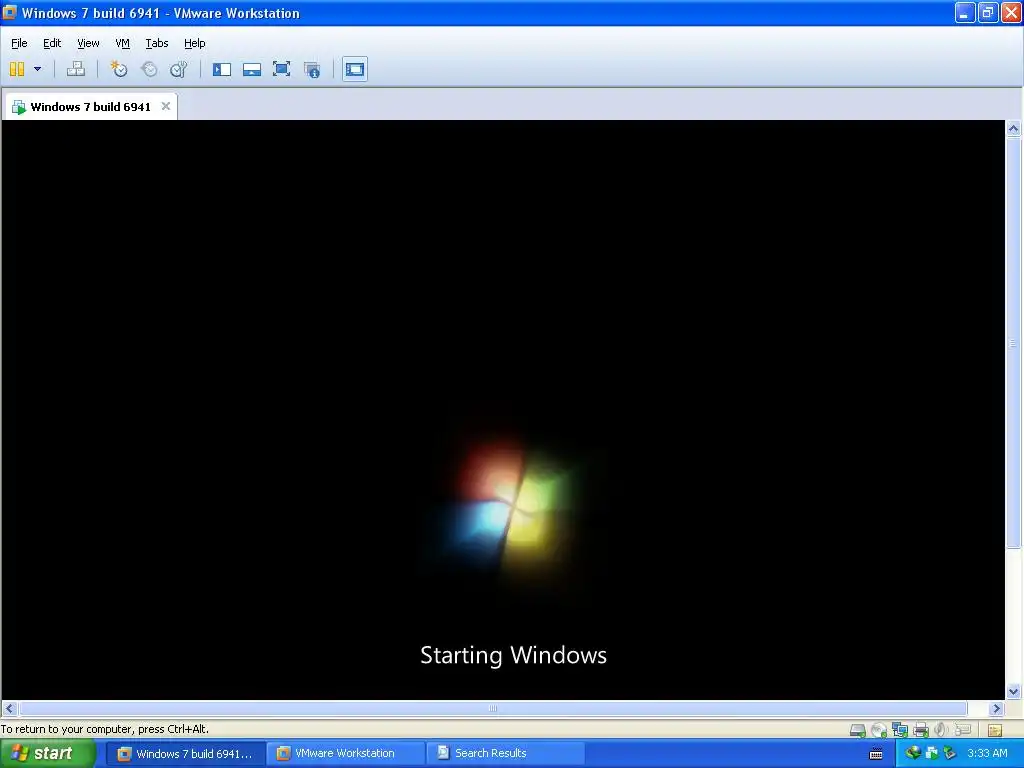This screenshot has width=1024, height=768.
Task: Open the File menu
Action: [19, 43]
